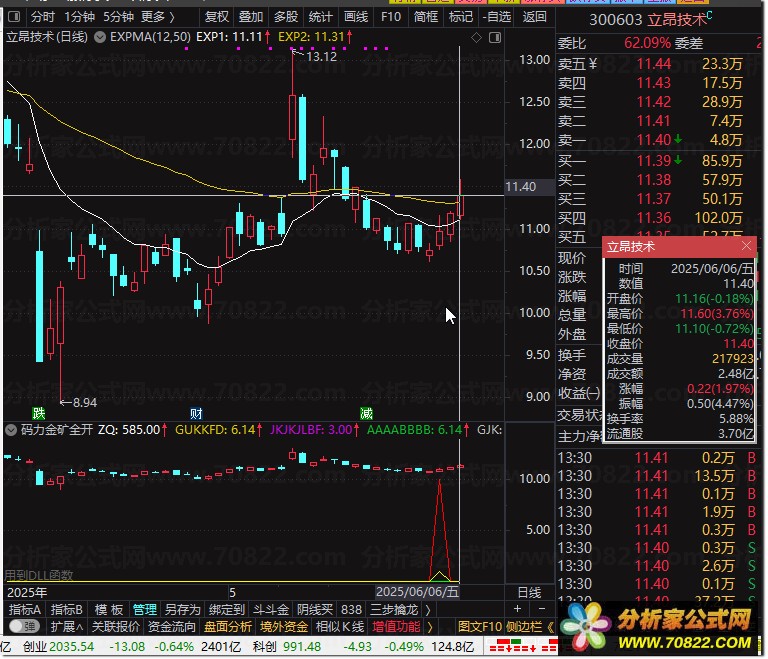The width and height of the screenshot is (768, 659).
Task: Select the 指标B tab
Action: (x=66, y=610)
